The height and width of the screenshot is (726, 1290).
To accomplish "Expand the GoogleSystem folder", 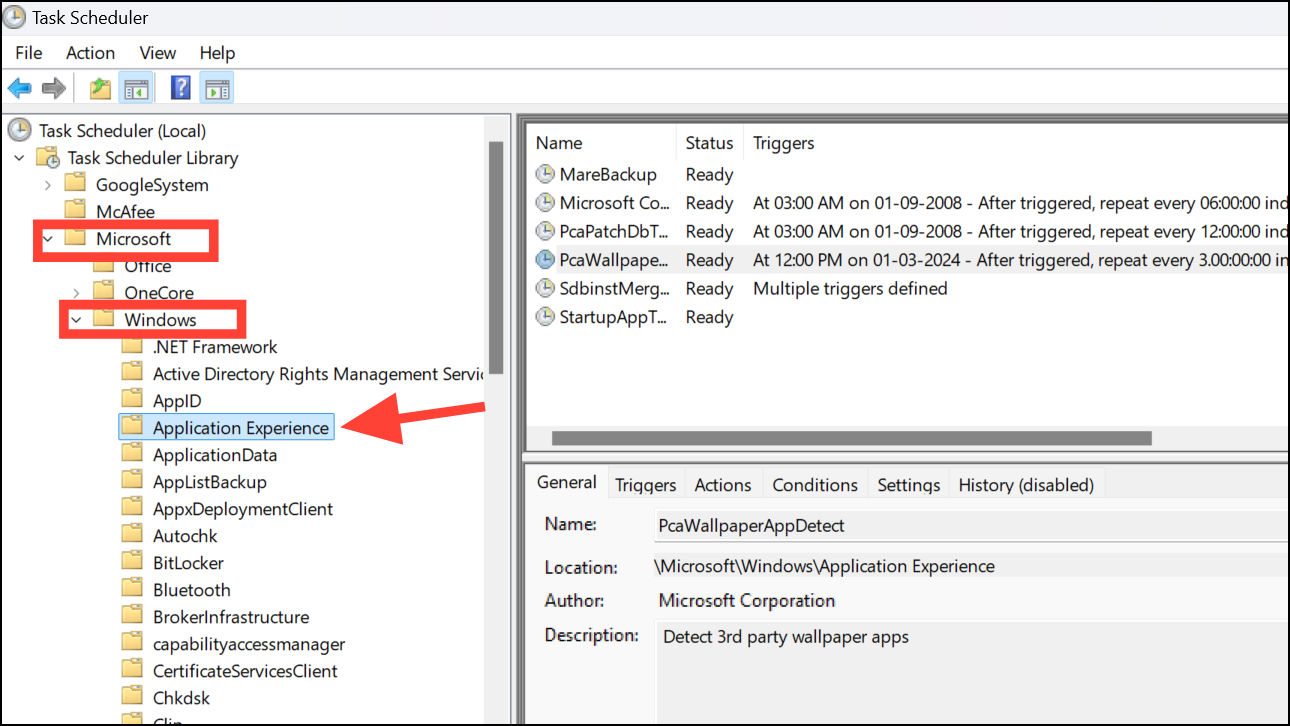I will [48, 185].
